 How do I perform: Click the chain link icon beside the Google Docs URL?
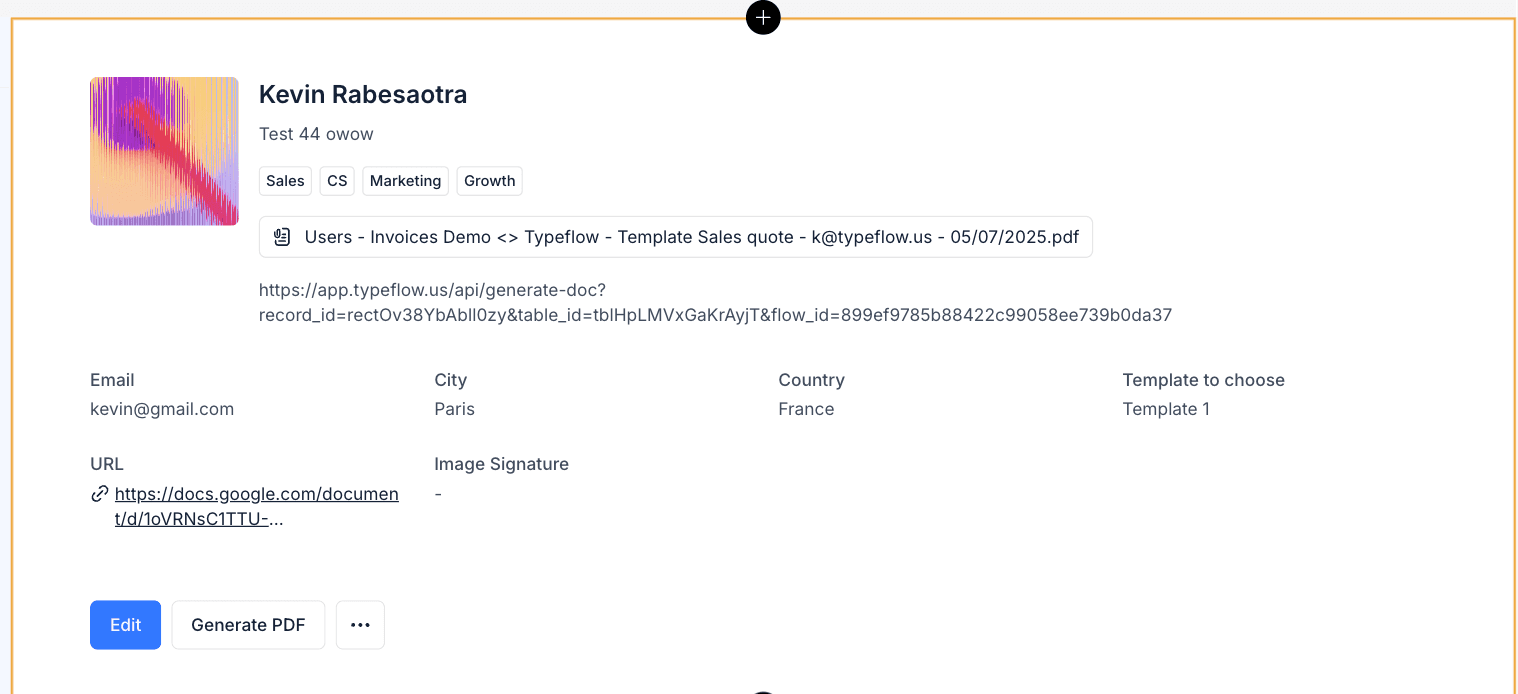[x=100, y=494]
